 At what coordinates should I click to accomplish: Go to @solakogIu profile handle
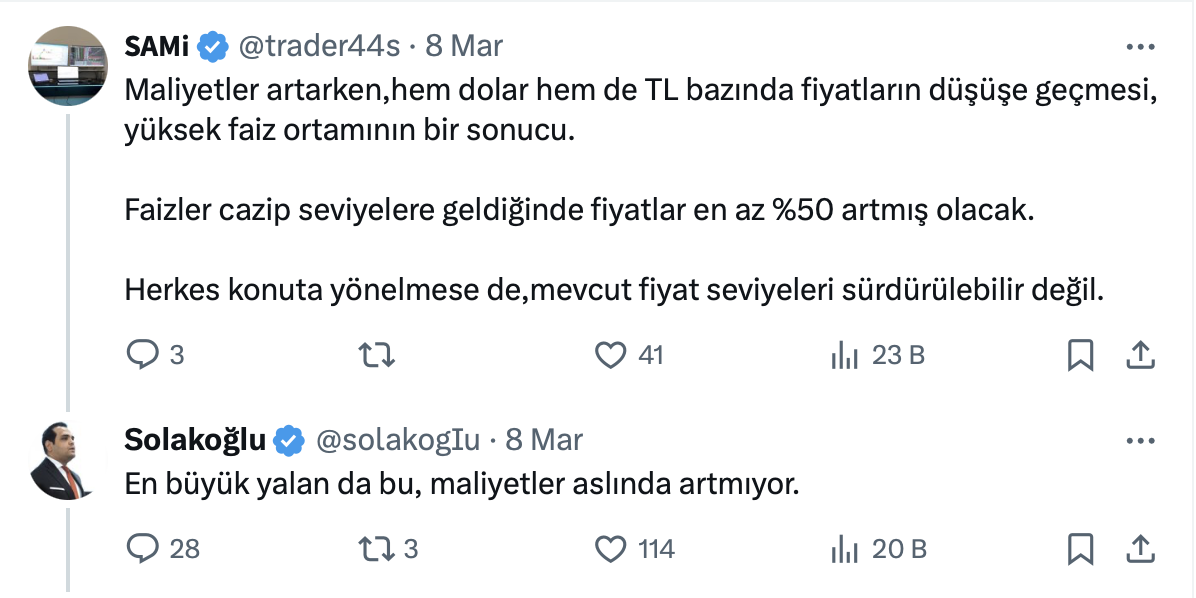coord(398,440)
